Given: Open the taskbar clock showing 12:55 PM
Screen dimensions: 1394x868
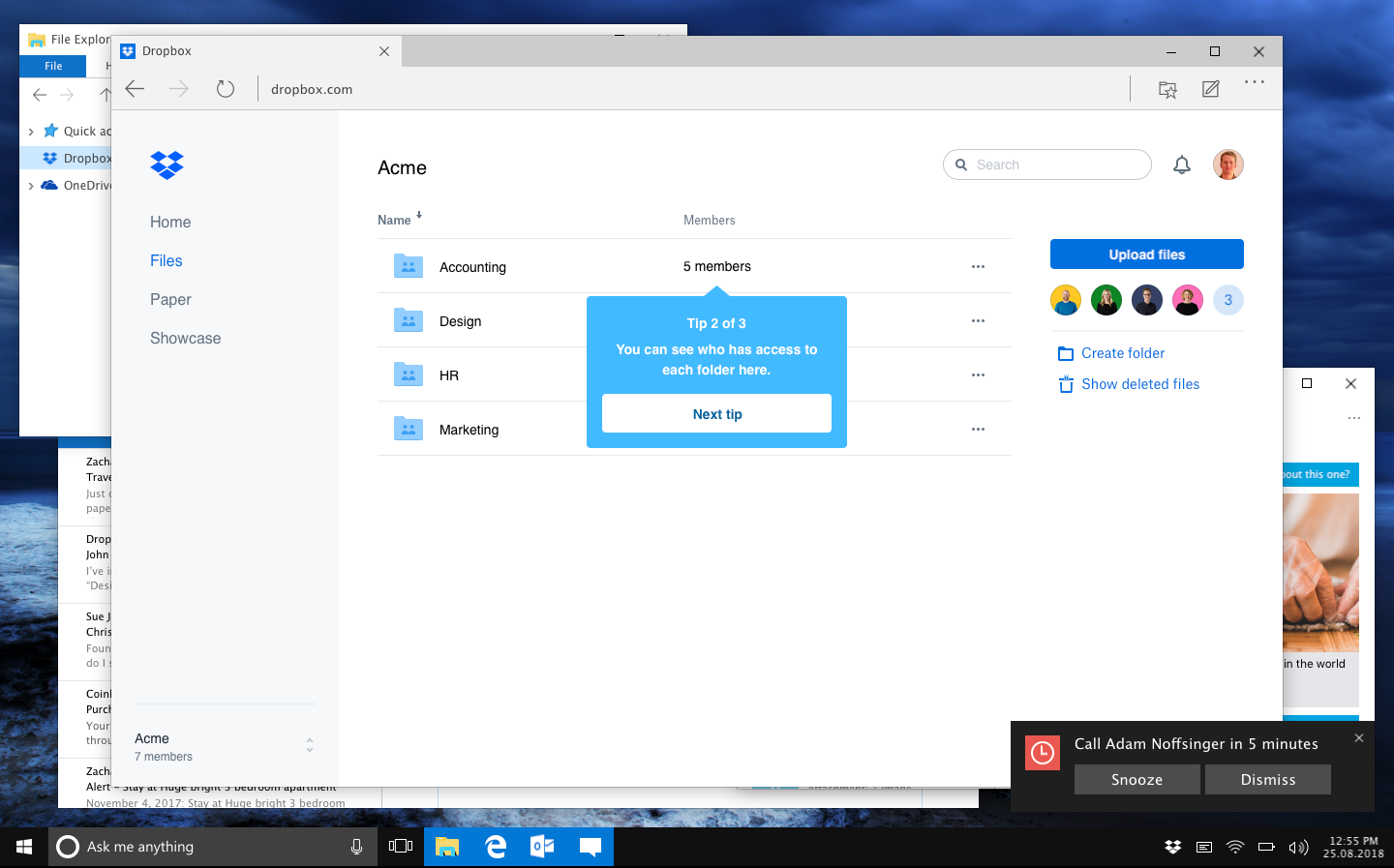Looking at the screenshot, I should pyautogui.click(x=1353, y=848).
